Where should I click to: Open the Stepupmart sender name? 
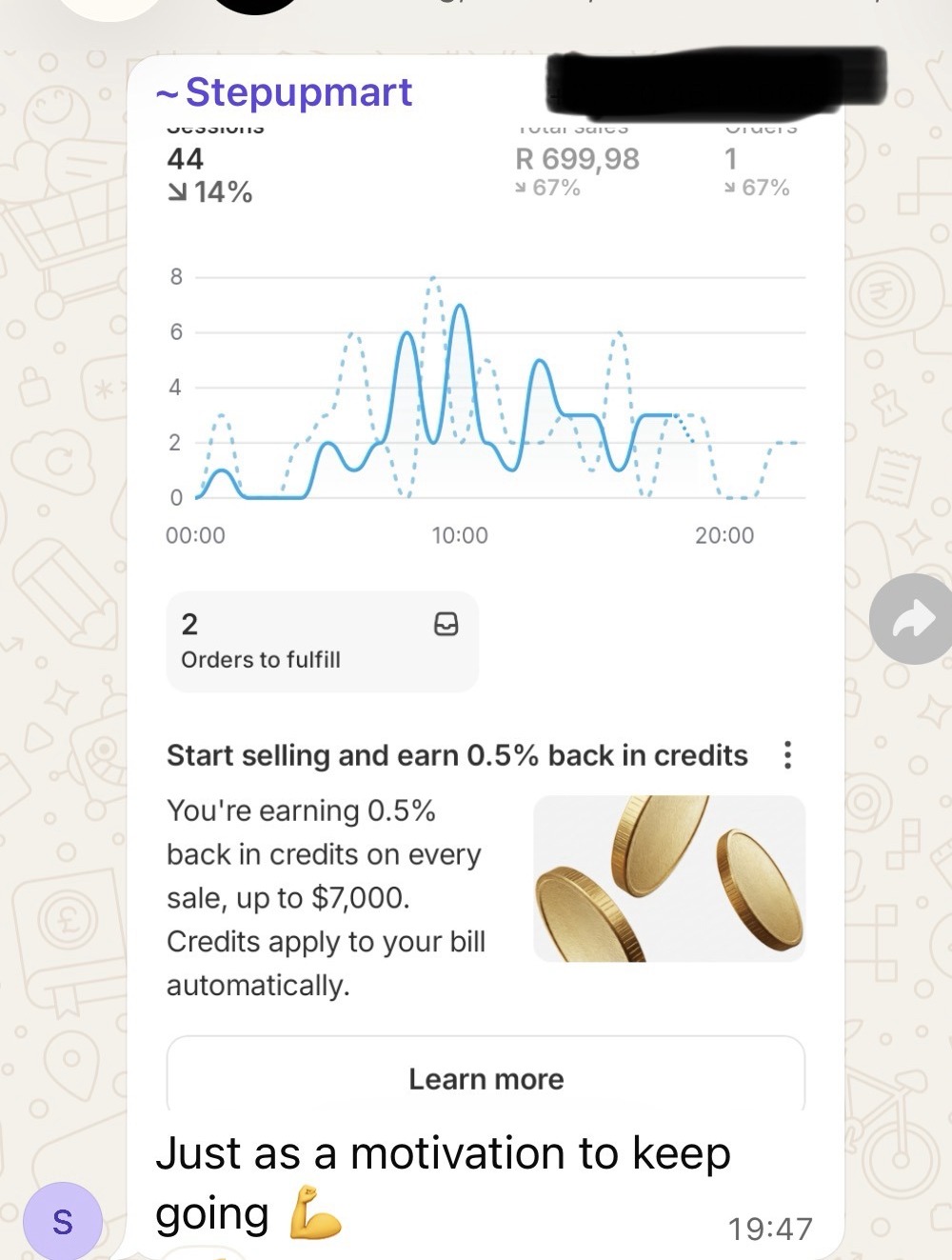(x=284, y=92)
